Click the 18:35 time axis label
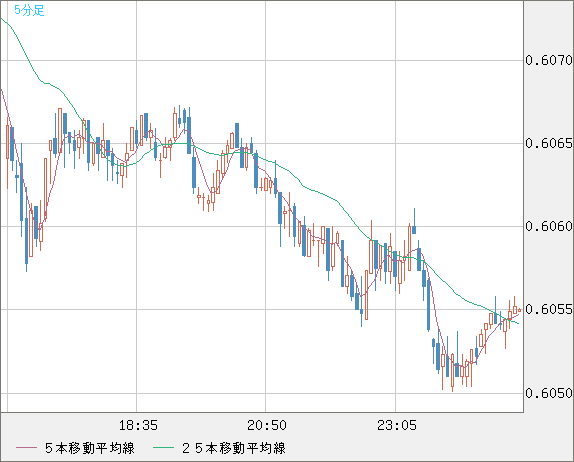The image size is (574, 462). (x=138, y=425)
